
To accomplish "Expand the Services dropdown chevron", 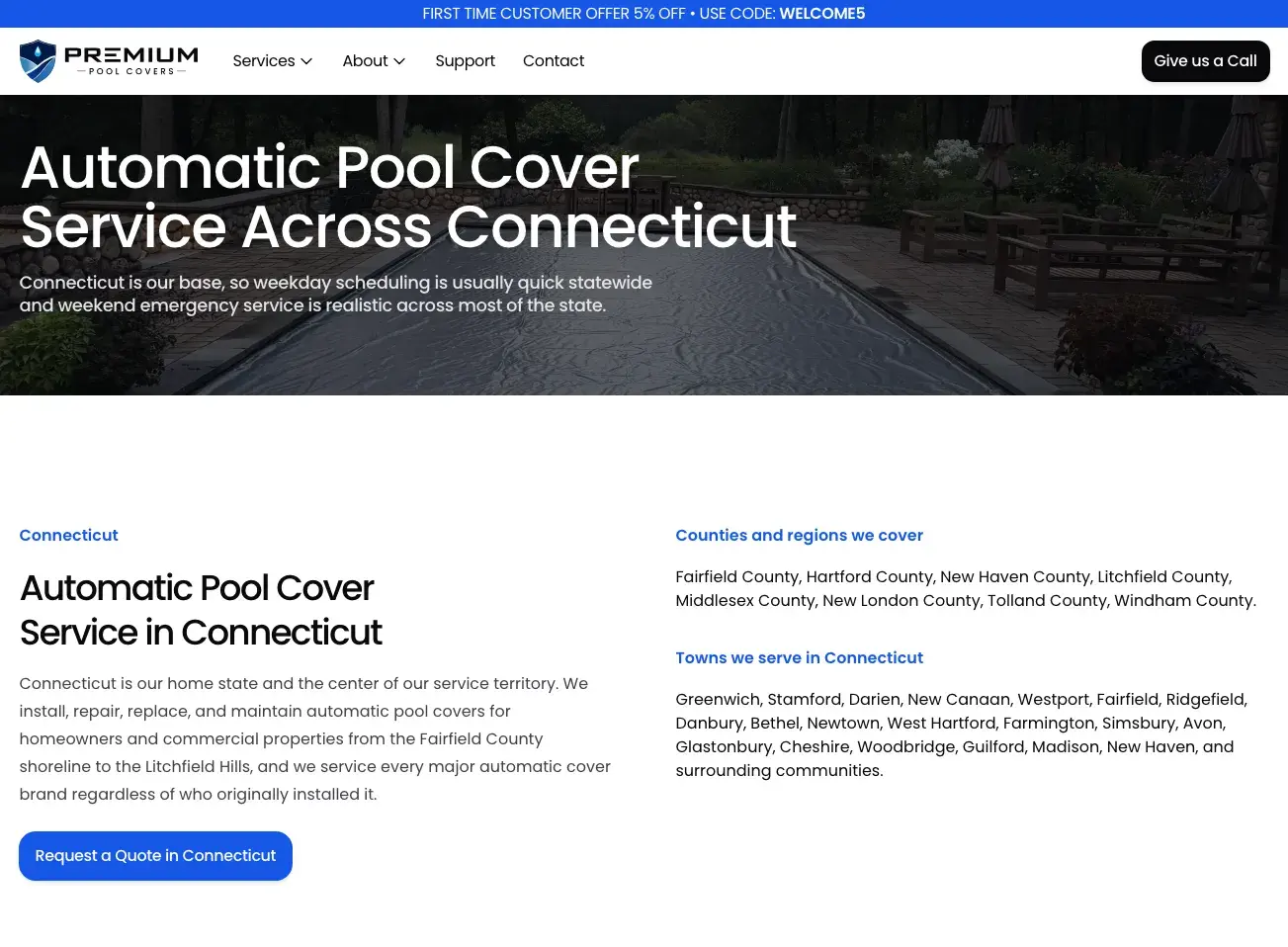I will click(306, 61).
